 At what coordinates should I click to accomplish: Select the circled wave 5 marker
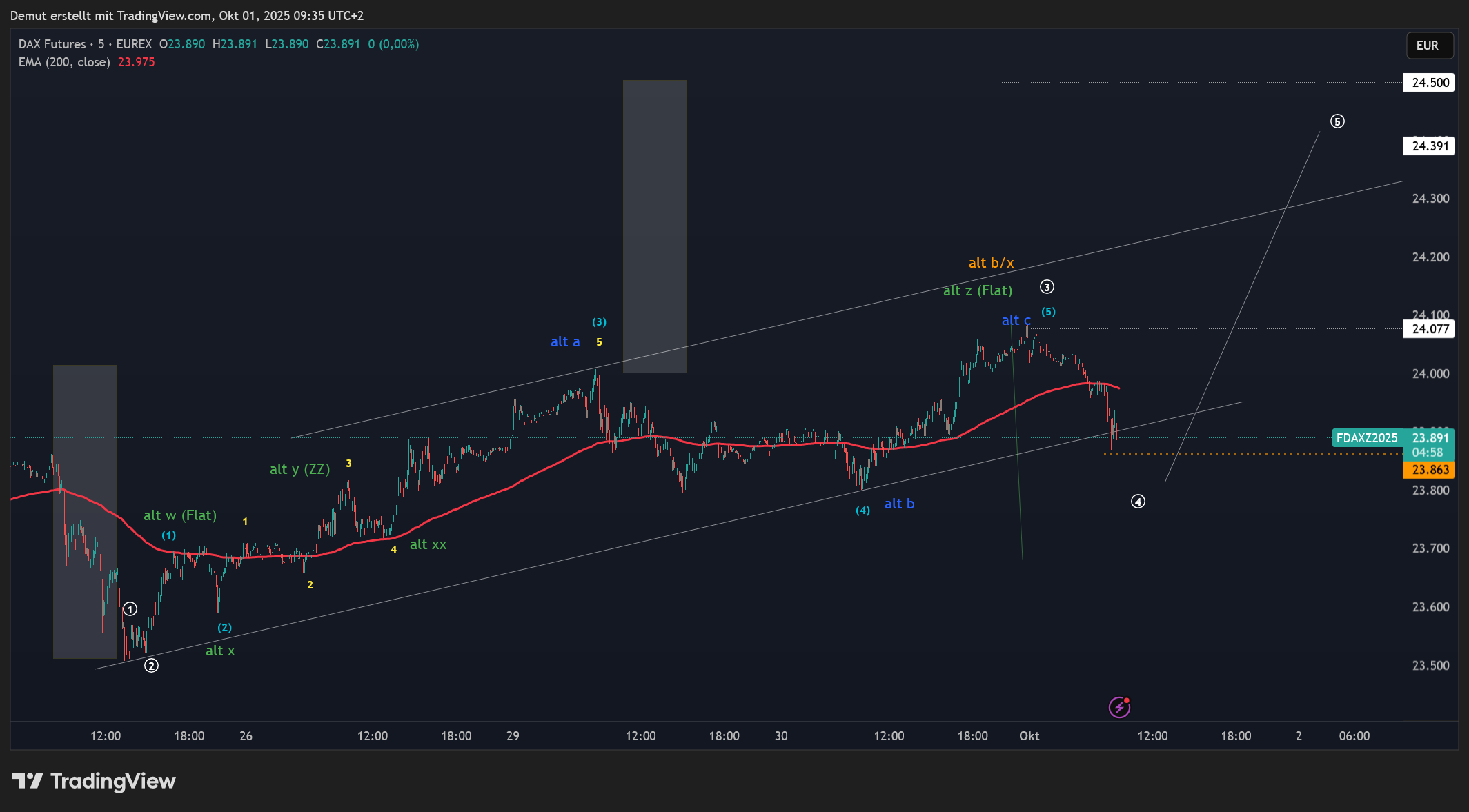pyautogui.click(x=1337, y=121)
